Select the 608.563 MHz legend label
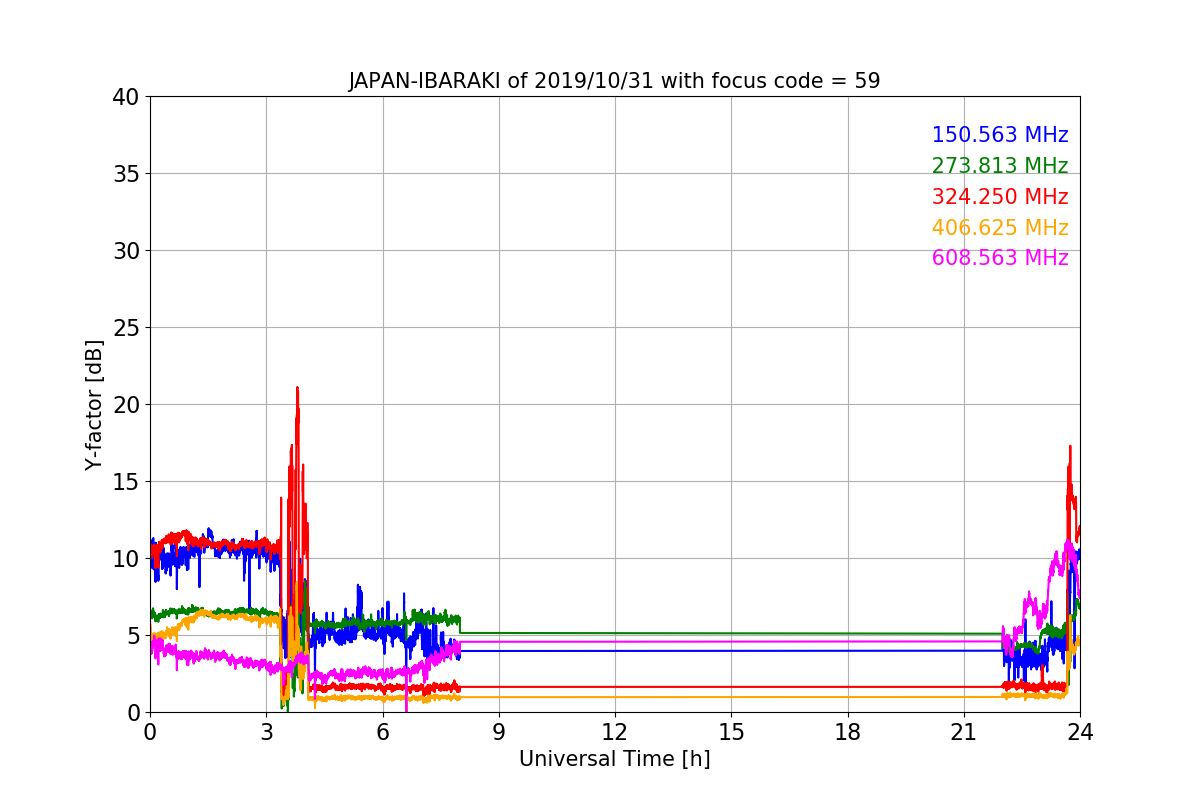The width and height of the screenshot is (1200, 800). pyautogui.click(x=1000, y=258)
